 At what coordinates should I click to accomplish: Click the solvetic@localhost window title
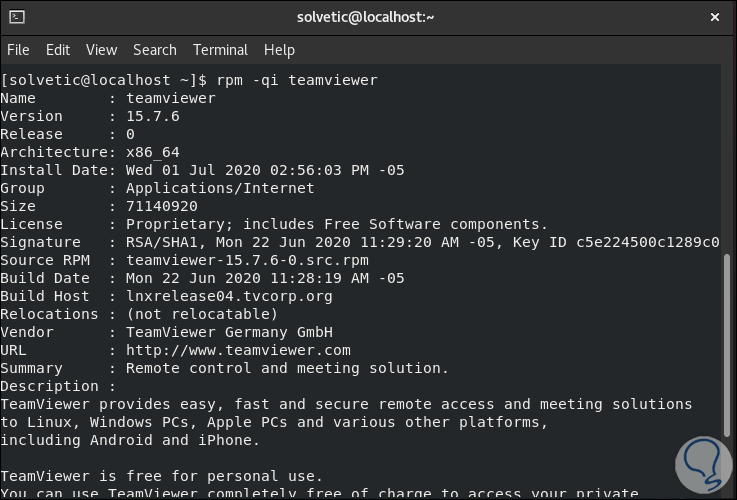(x=367, y=17)
